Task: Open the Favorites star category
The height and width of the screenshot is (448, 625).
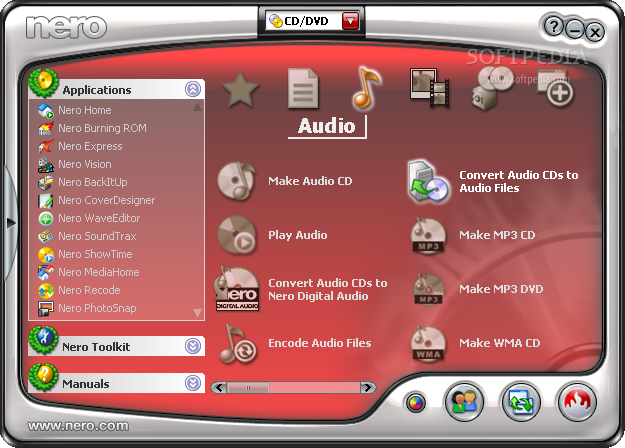Action: [240, 90]
